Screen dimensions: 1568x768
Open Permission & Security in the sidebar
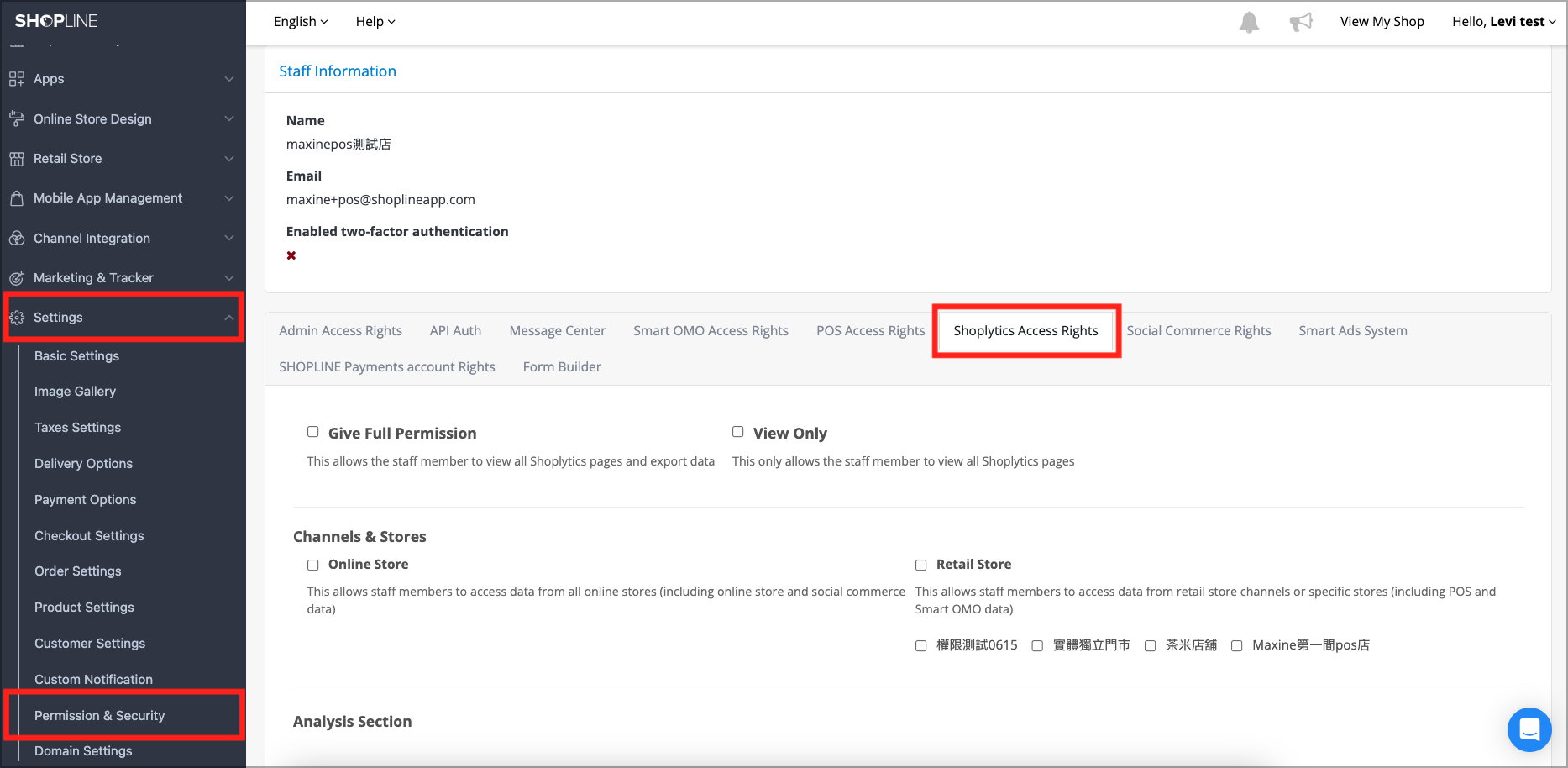(99, 716)
